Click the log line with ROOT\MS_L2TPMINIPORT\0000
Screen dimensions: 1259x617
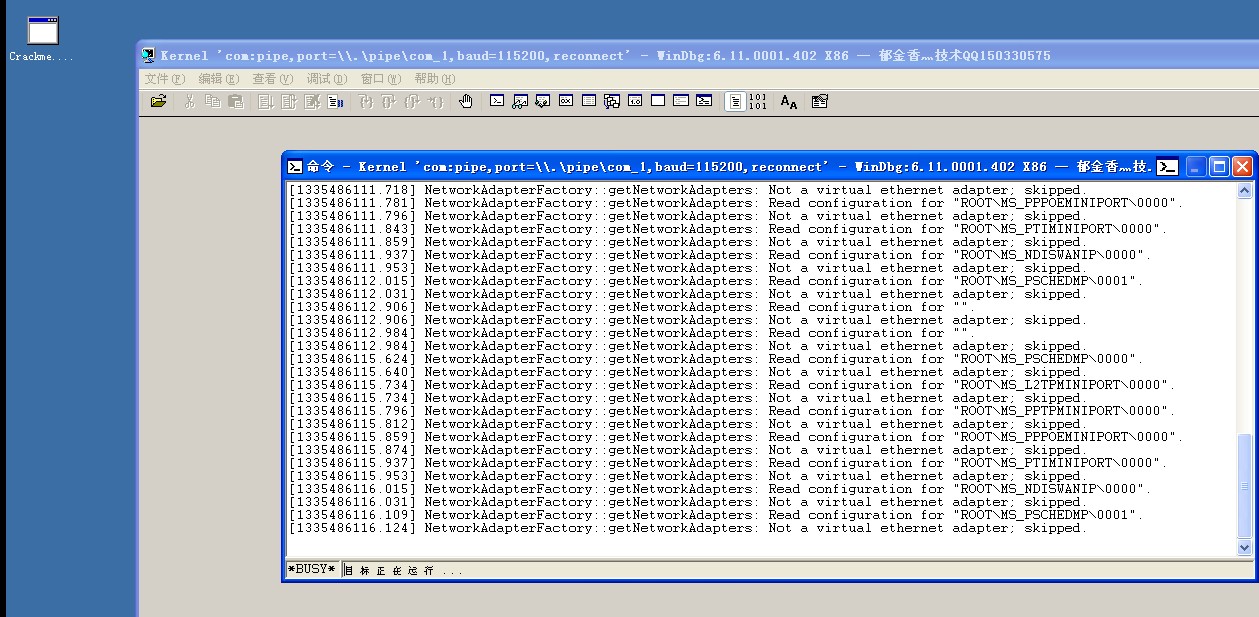[x=733, y=385]
